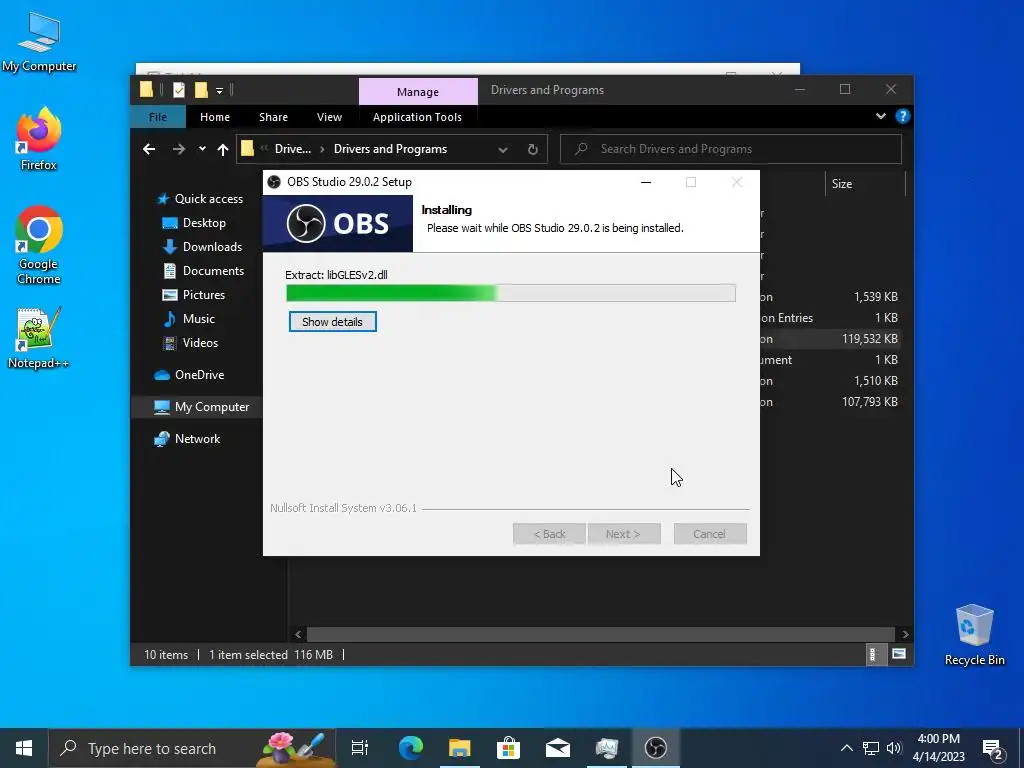1024x768 pixels.
Task: Open Task View on the taskbar
Action: (x=360, y=748)
